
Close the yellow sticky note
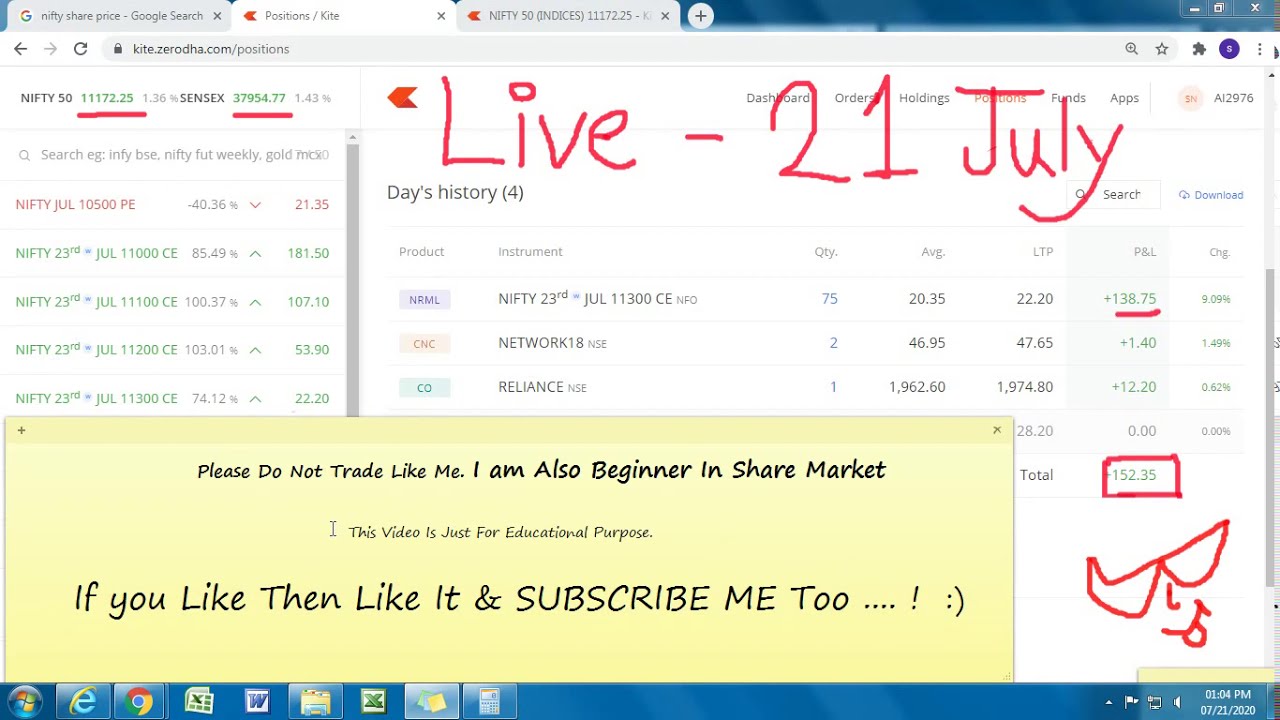(997, 430)
